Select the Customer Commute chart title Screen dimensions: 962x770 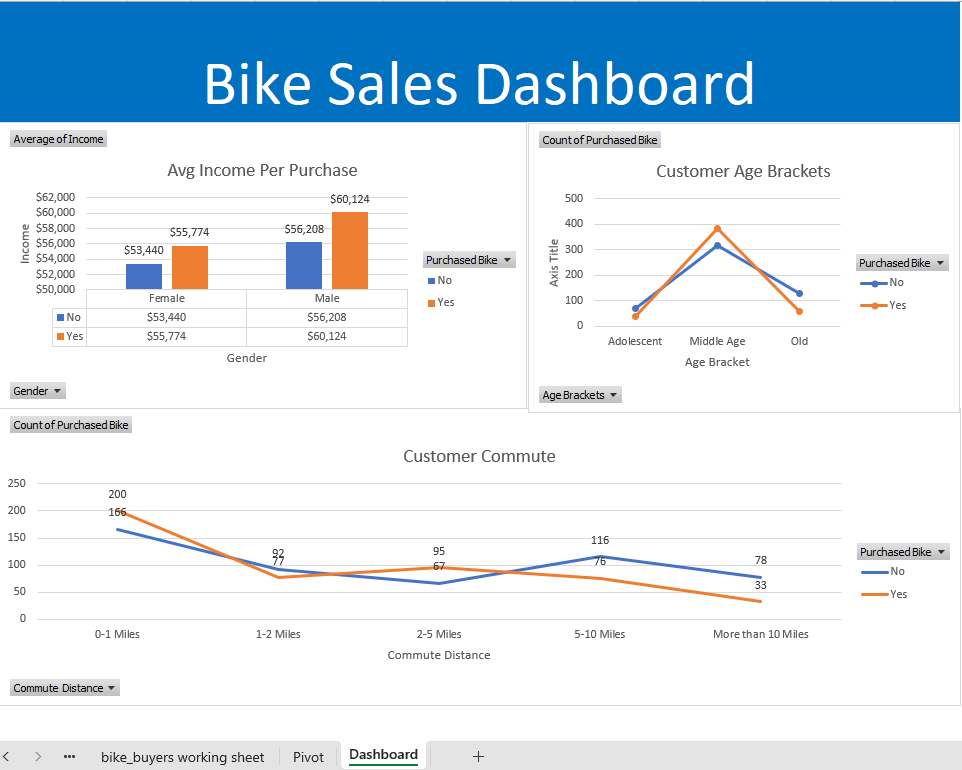pos(478,456)
